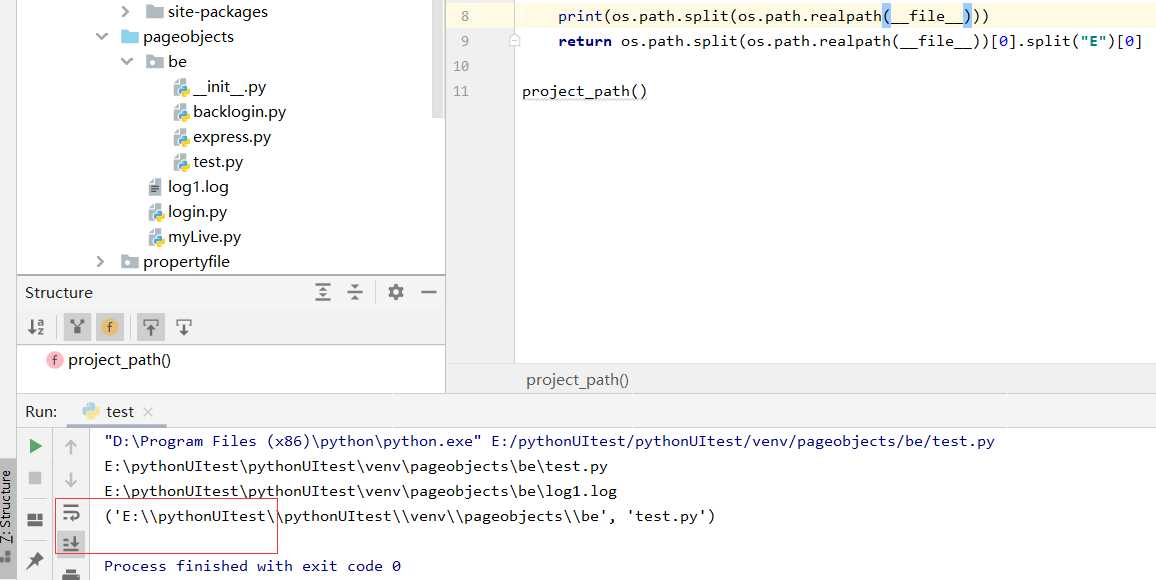Open log1.log file
This screenshot has height=580, width=1156.
198,187
